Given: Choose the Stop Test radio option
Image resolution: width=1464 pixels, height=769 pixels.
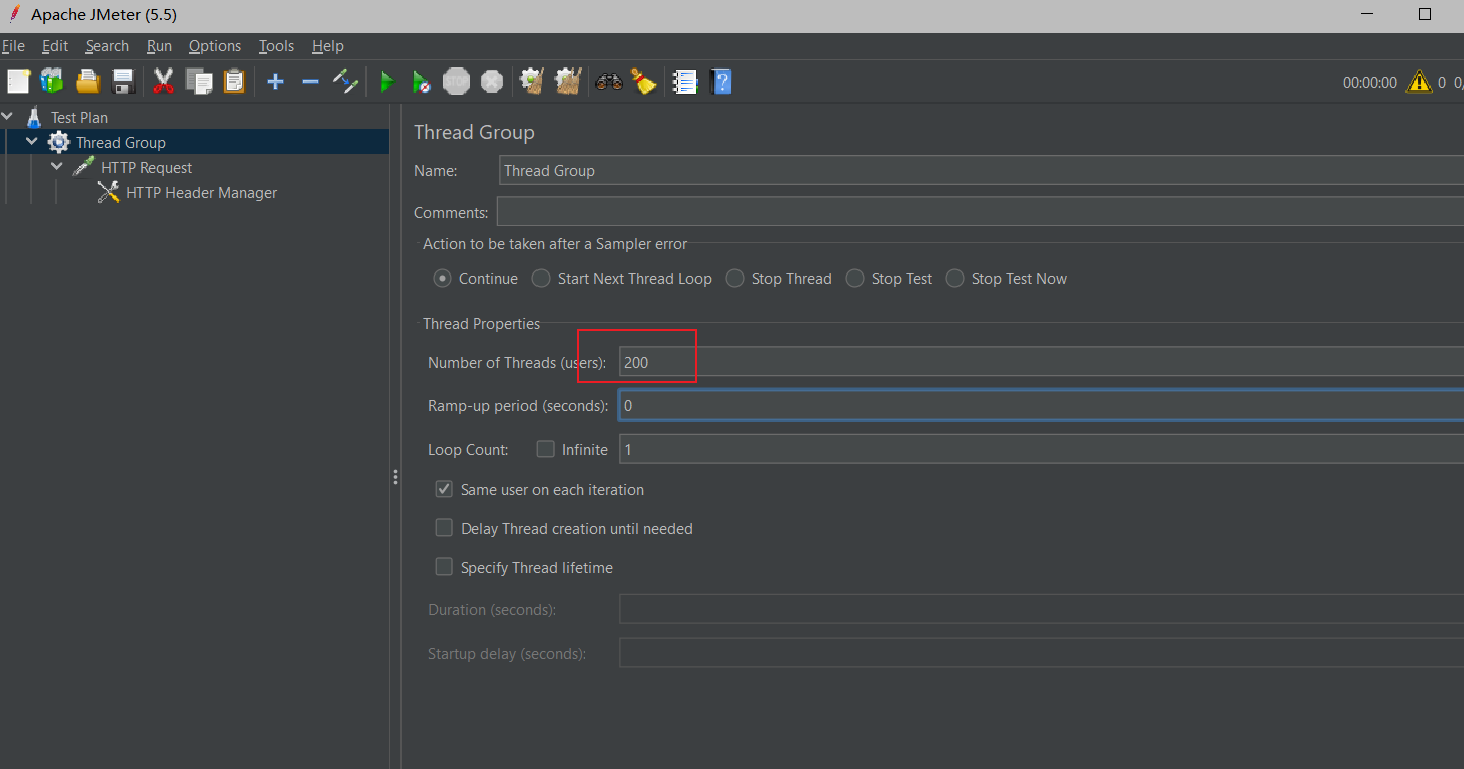Looking at the screenshot, I should point(855,279).
